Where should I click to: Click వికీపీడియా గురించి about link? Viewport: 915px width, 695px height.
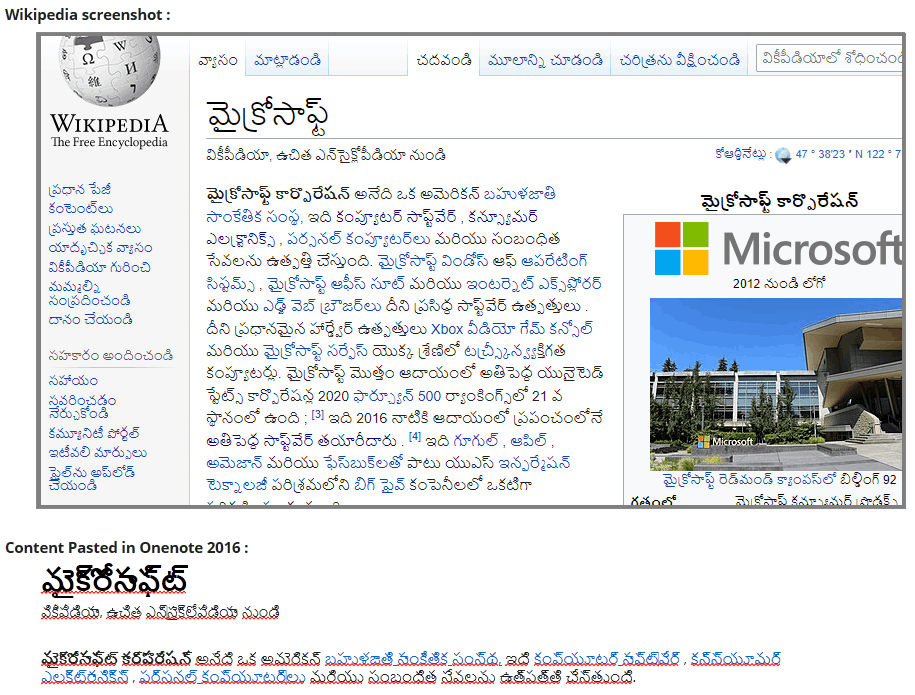[99, 267]
